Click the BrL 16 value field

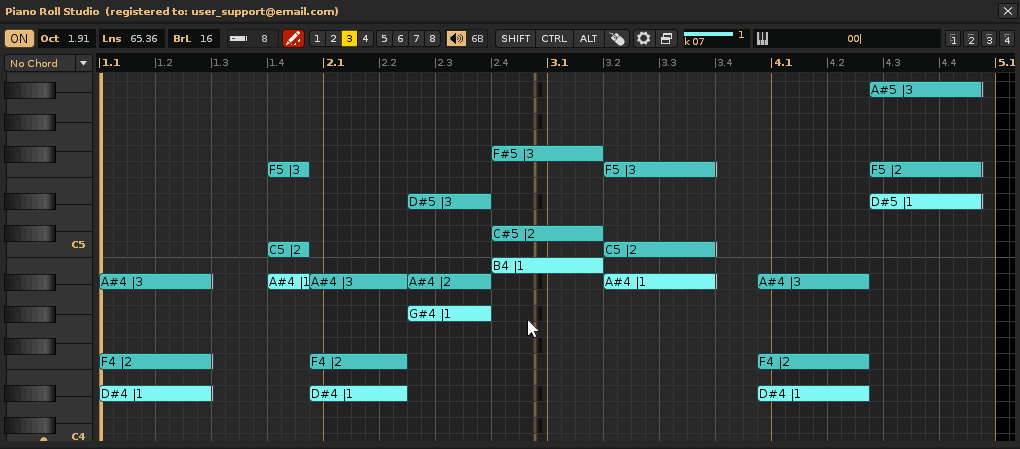click(194, 39)
